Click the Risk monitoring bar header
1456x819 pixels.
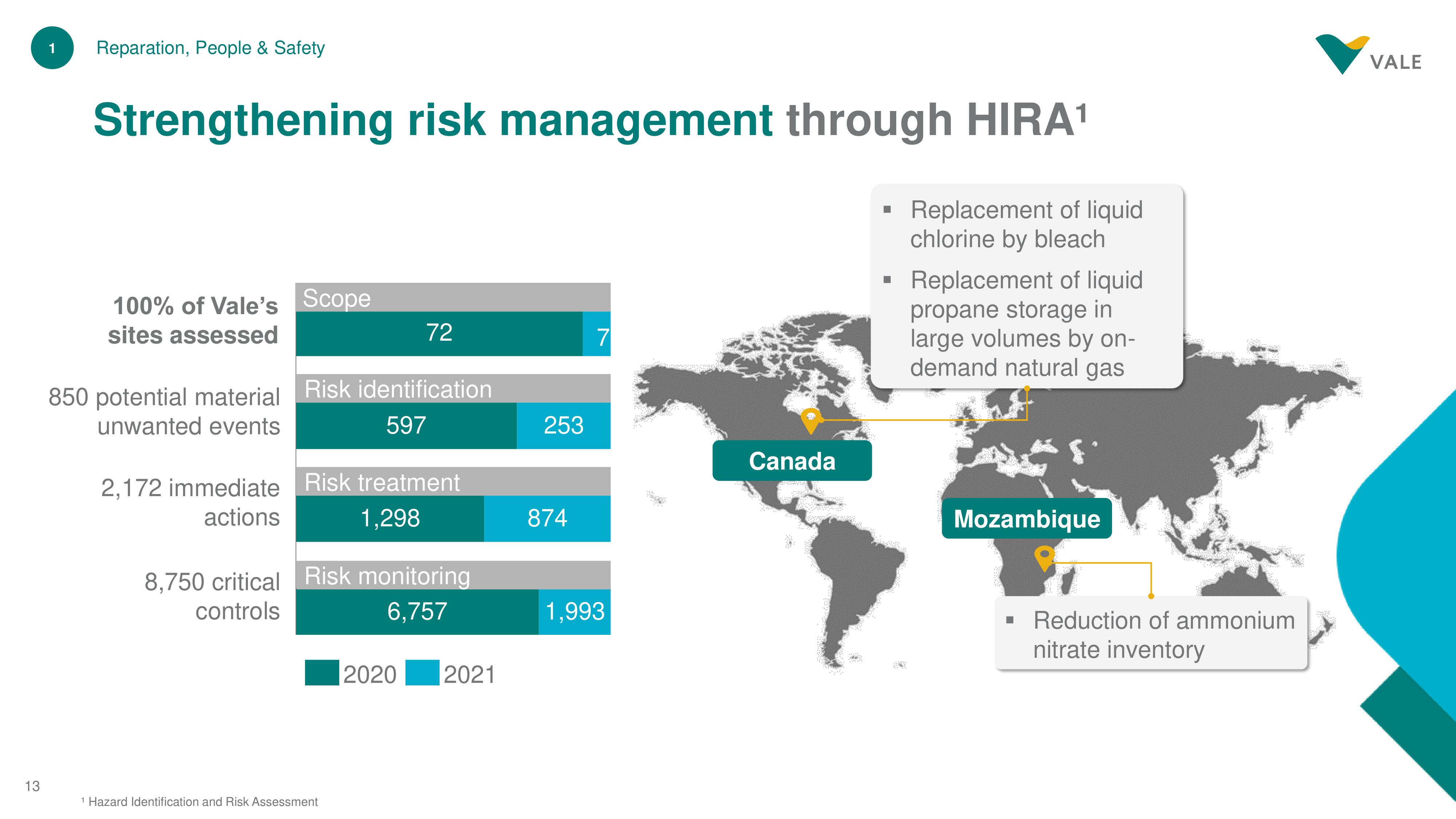pos(453,575)
